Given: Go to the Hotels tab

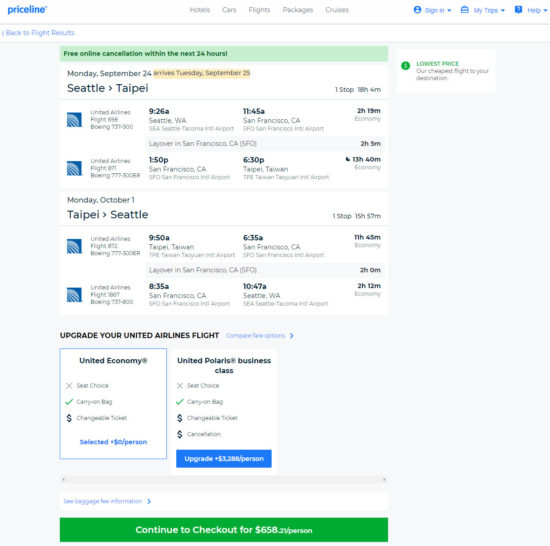Looking at the screenshot, I should (200, 10).
